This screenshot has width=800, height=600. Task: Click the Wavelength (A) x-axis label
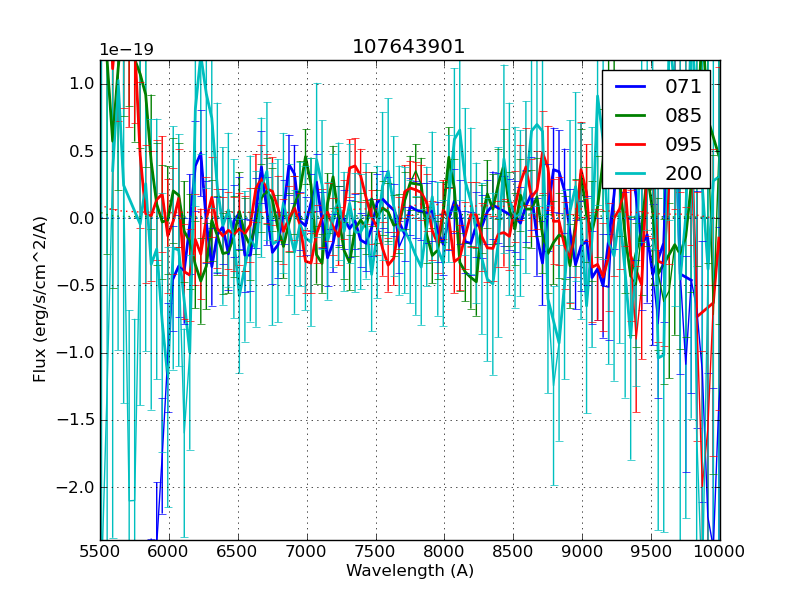click(x=410, y=571)
